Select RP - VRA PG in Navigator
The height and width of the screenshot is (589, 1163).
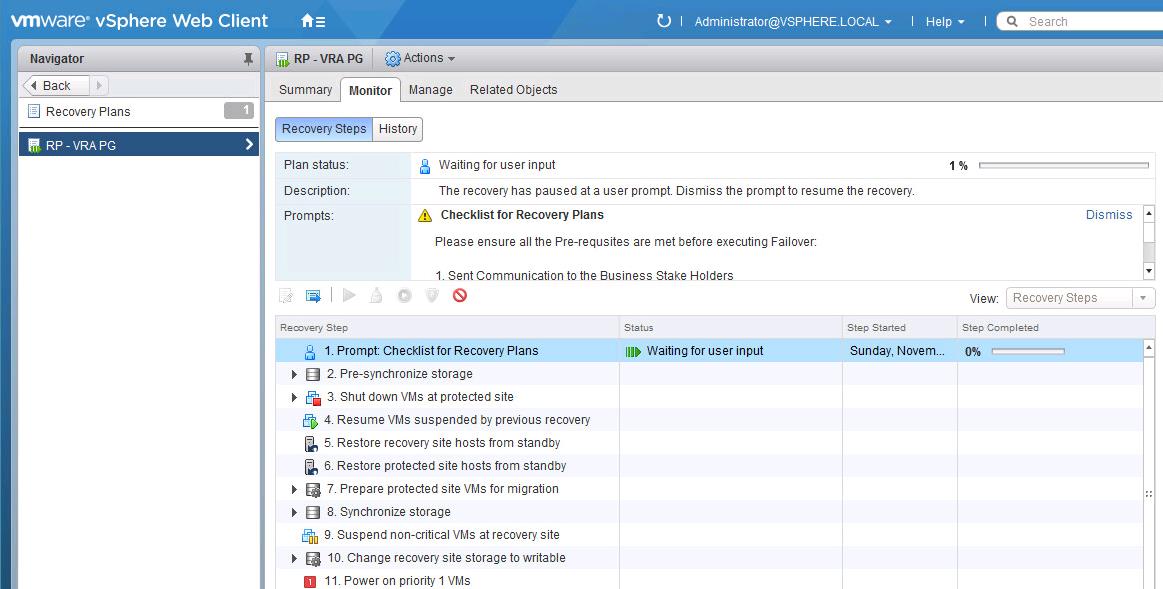pos(139,145)
